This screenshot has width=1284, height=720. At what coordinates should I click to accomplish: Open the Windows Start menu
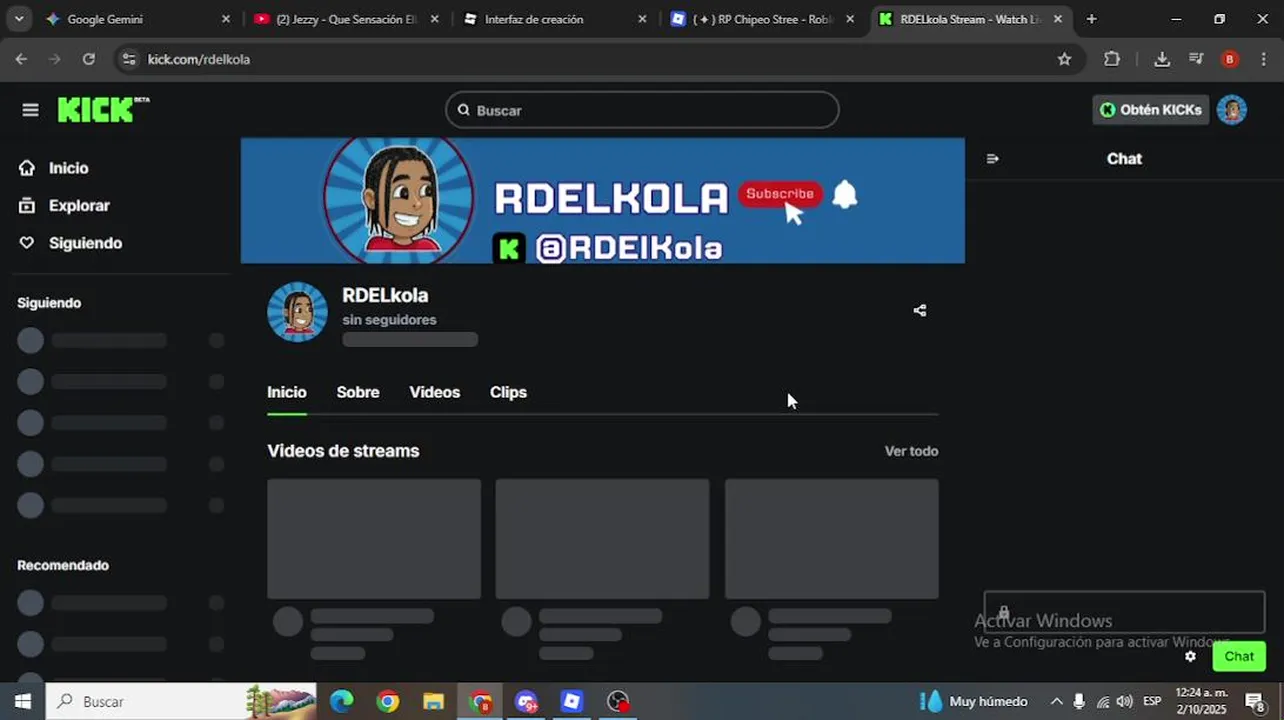pos(22,701)
